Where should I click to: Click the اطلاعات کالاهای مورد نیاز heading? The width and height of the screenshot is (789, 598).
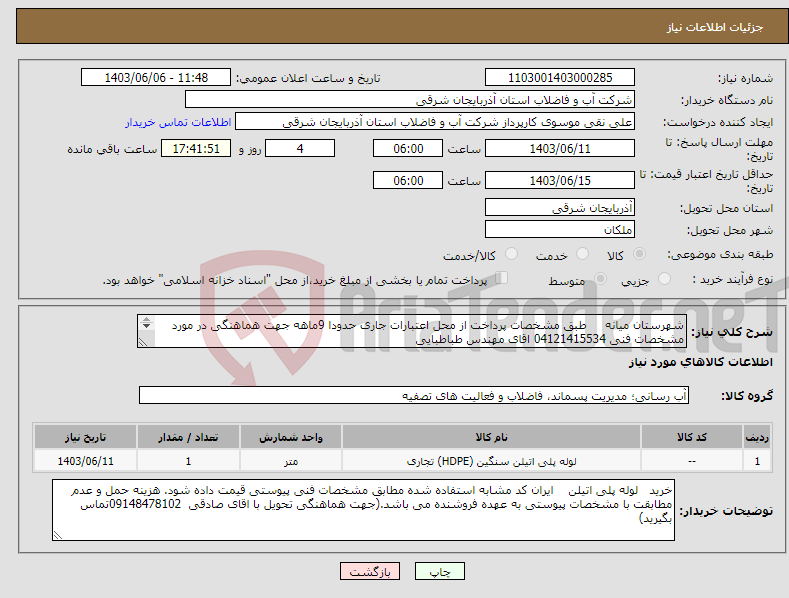[x=700, y=362]
